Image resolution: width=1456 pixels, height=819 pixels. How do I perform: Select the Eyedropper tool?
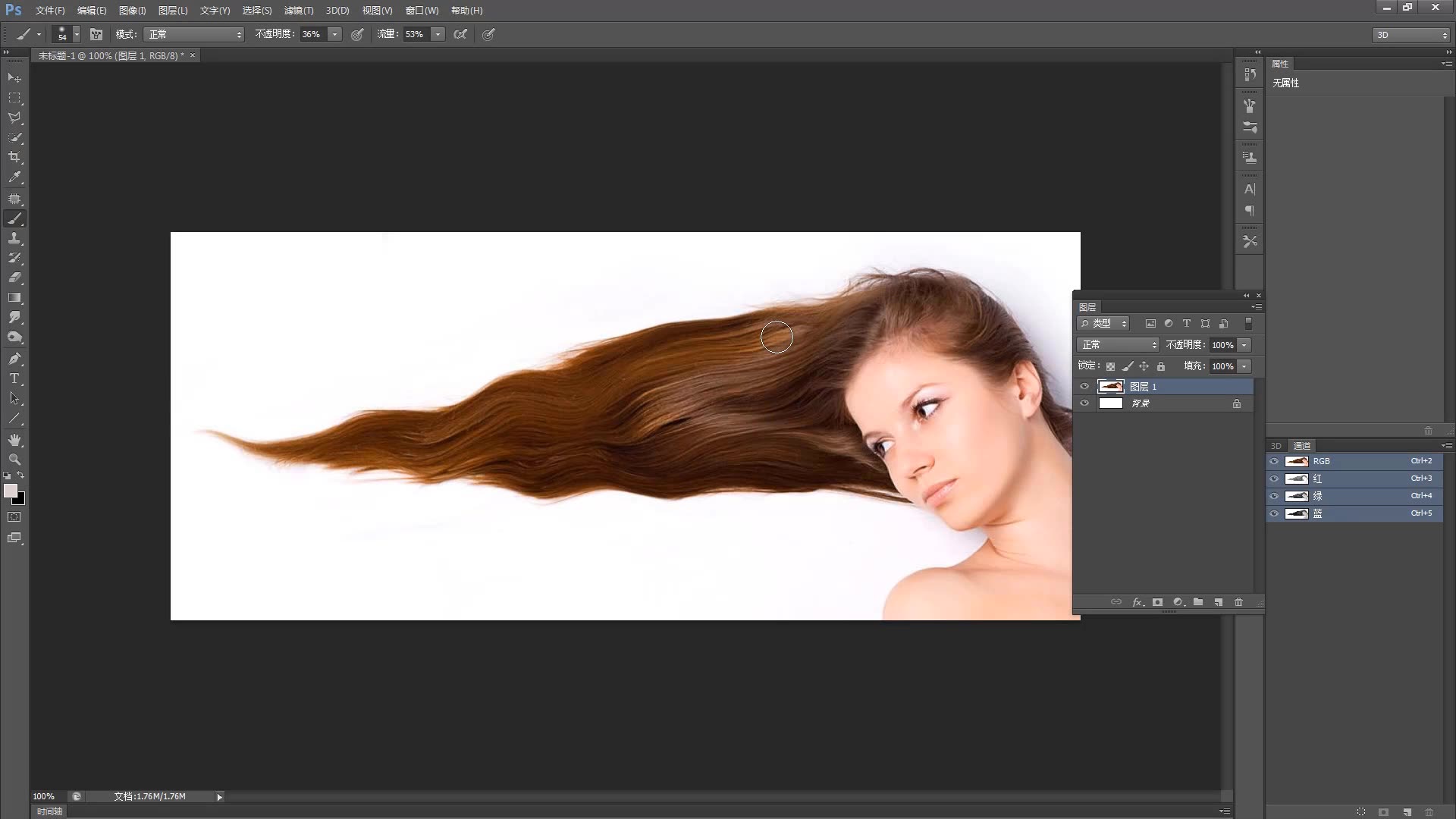14,177
